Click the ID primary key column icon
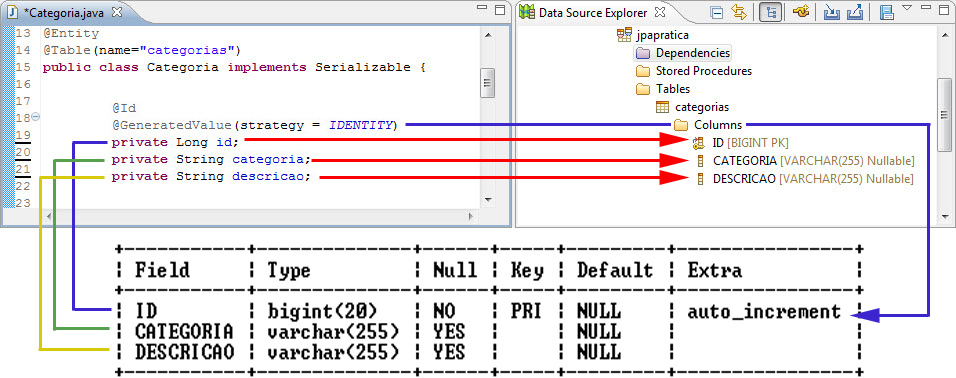 coord(699,143)
